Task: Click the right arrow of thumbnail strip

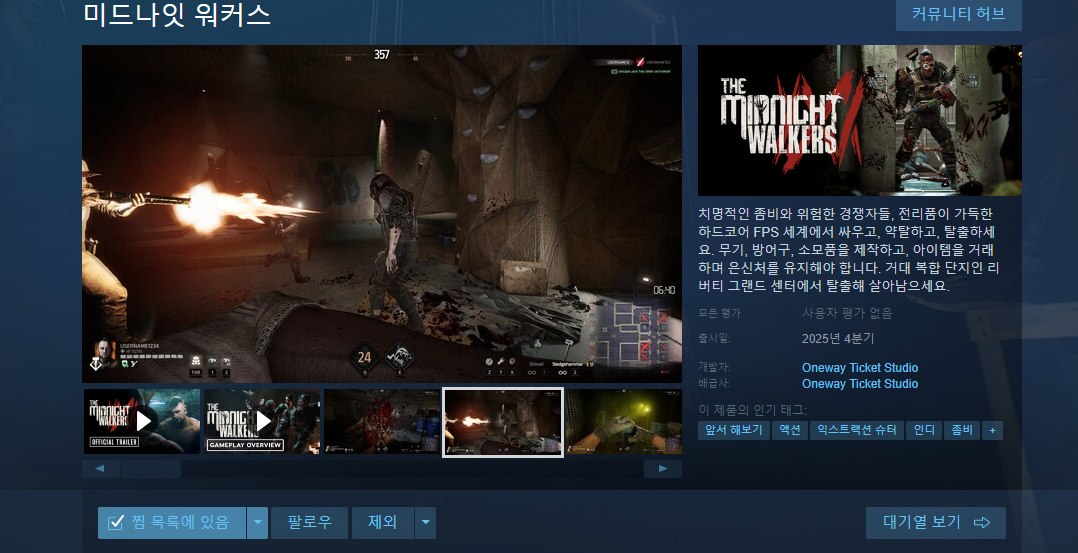Action: pyautogui.click(x=663, y=468)
